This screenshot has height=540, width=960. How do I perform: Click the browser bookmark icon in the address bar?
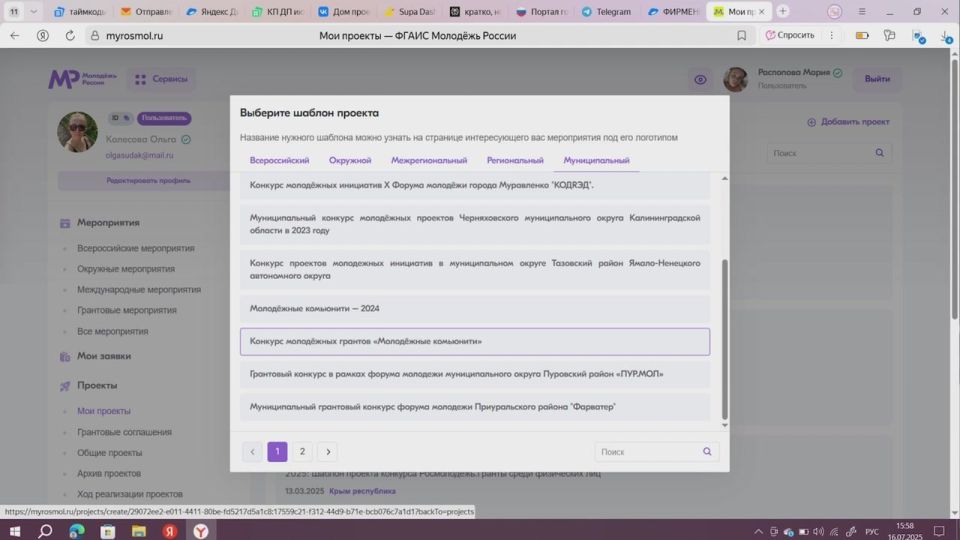(x=741, y=35)
